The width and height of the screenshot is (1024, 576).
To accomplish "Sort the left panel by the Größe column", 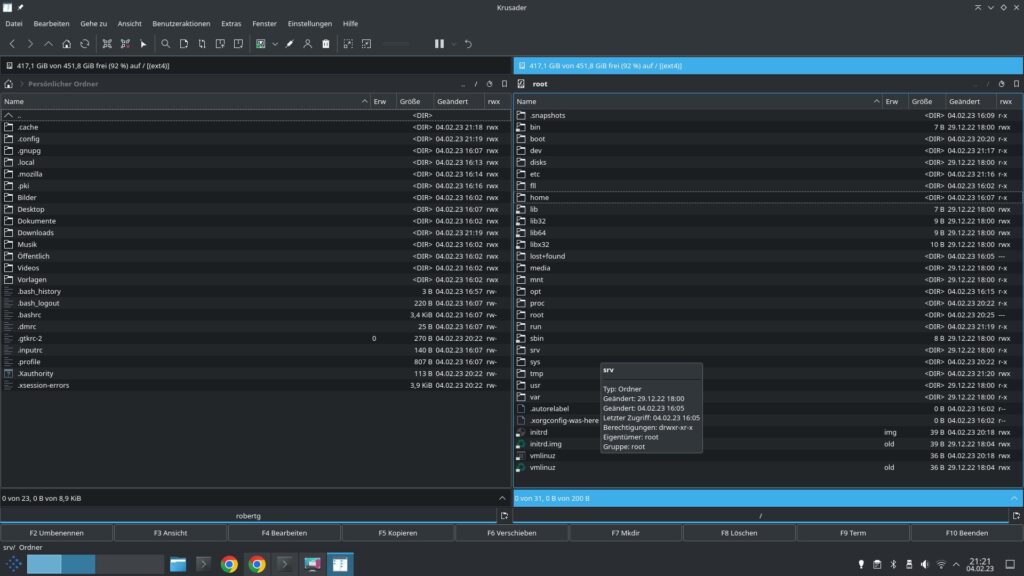I will (x=414, y=101).
